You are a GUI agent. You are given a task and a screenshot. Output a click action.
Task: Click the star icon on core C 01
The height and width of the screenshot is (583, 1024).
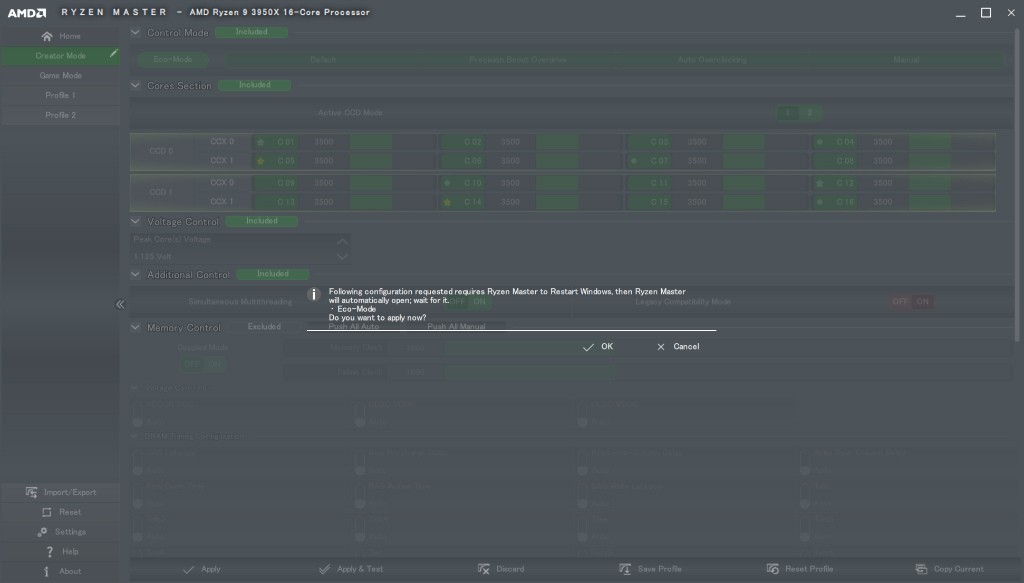(x=261, y=142)
